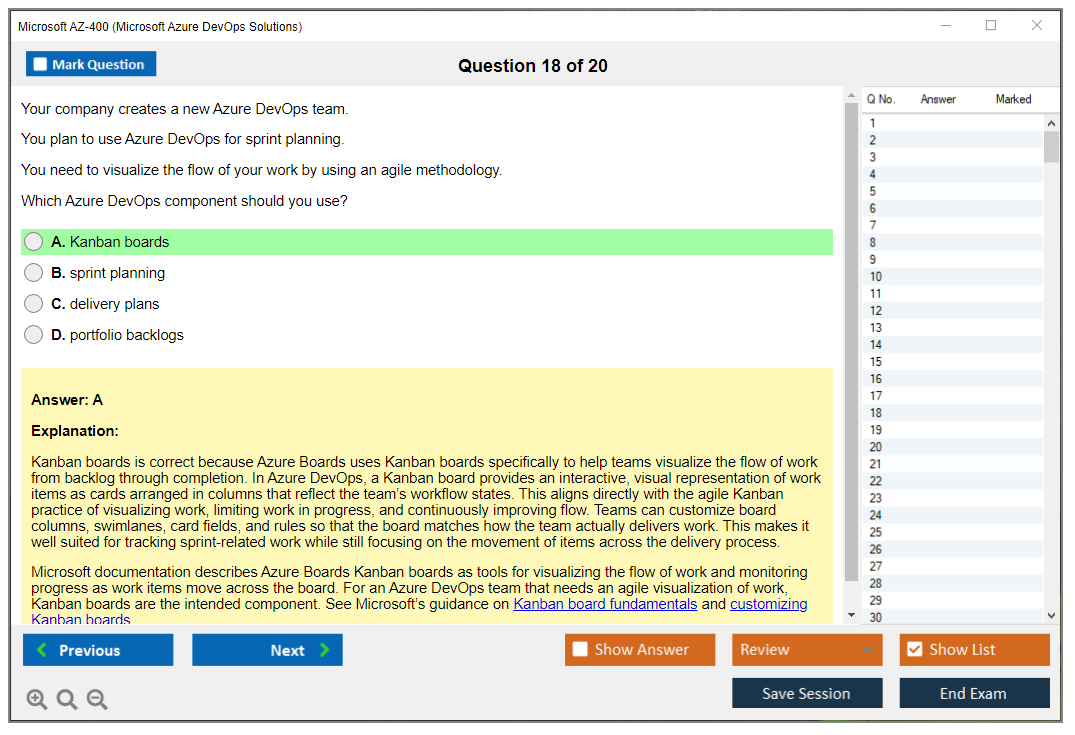1075x735 pixels.
Task: Click the Save Session button
Action: click(807, 693)
